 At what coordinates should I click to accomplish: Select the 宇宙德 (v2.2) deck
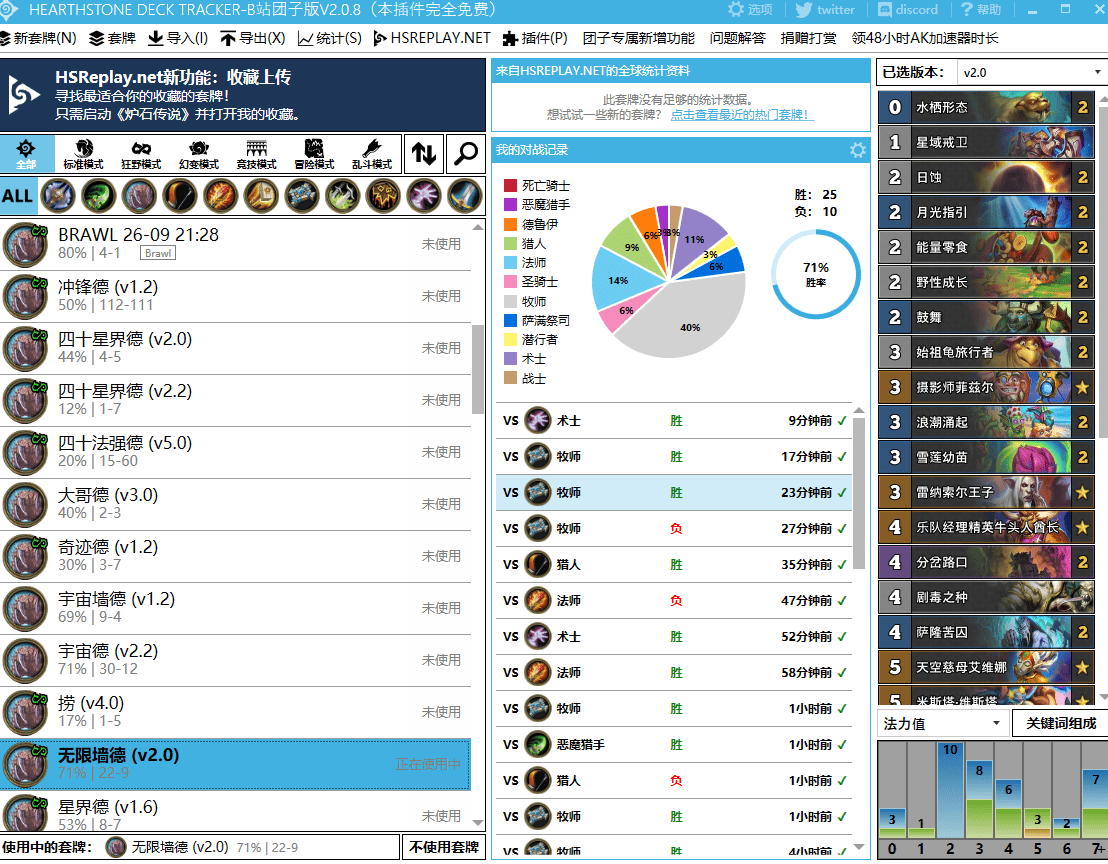pyautogui.click(x=235, y=660)
